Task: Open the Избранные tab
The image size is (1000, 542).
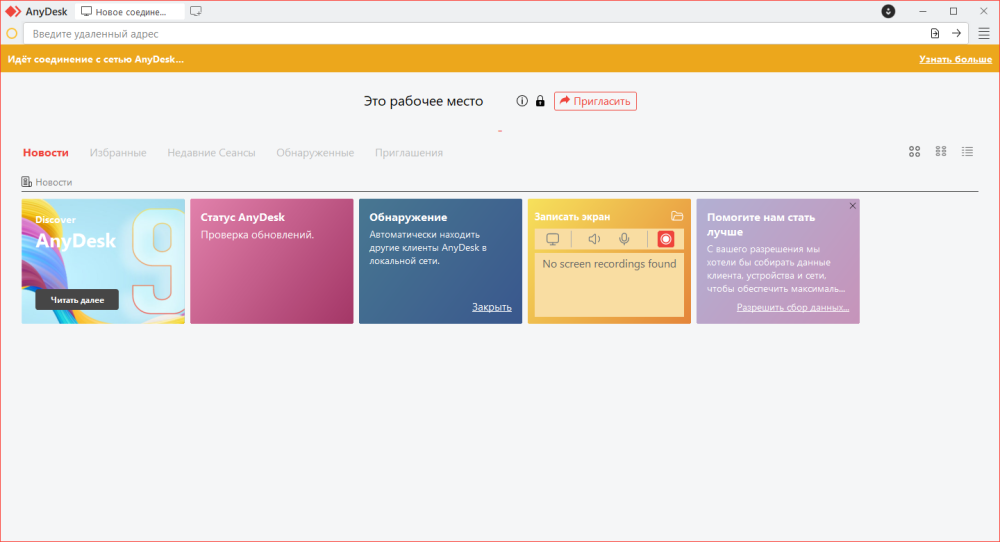Action: [x=118, y=153]
